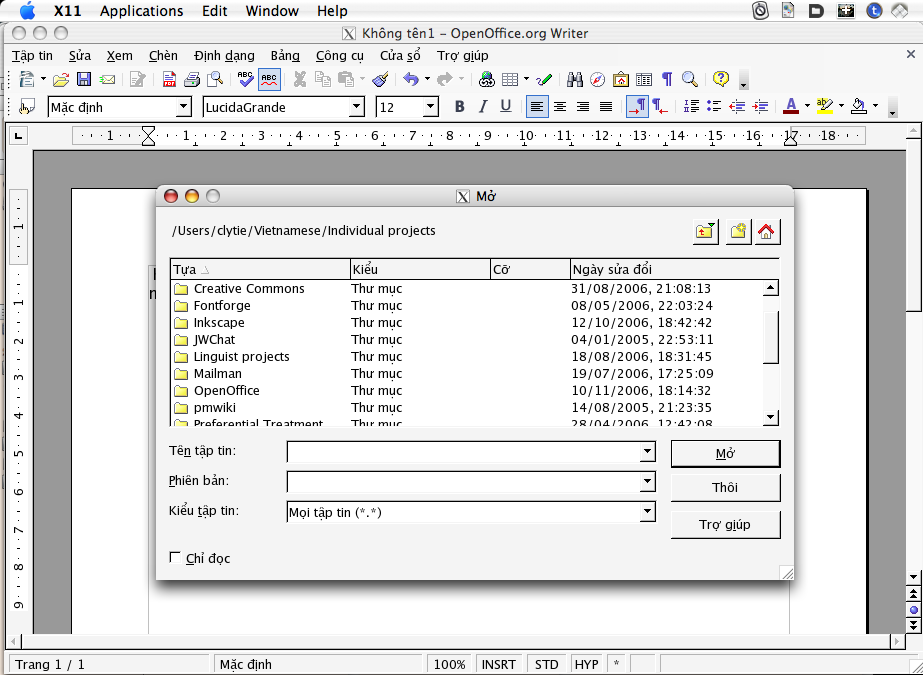Enable Justified paragraph alignment
The height and width of the screenshot is (675, 923).
[606, 107]
